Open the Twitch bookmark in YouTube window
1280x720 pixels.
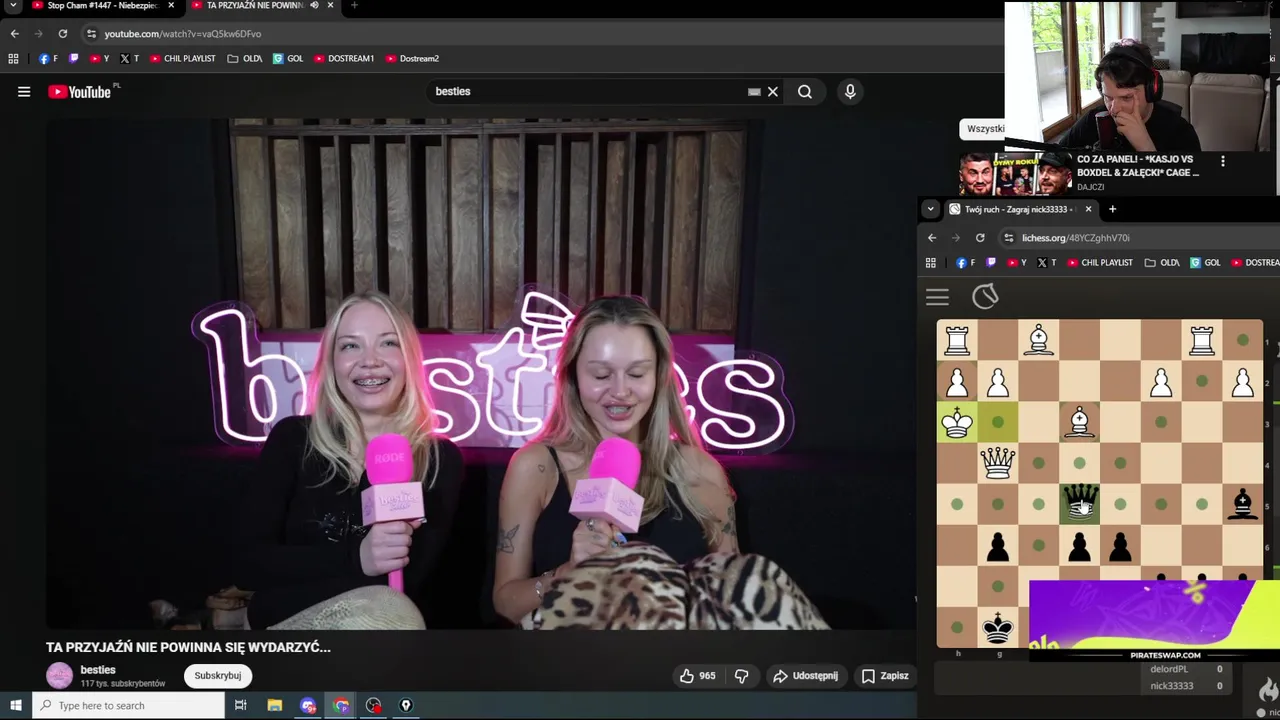point(73,59)
